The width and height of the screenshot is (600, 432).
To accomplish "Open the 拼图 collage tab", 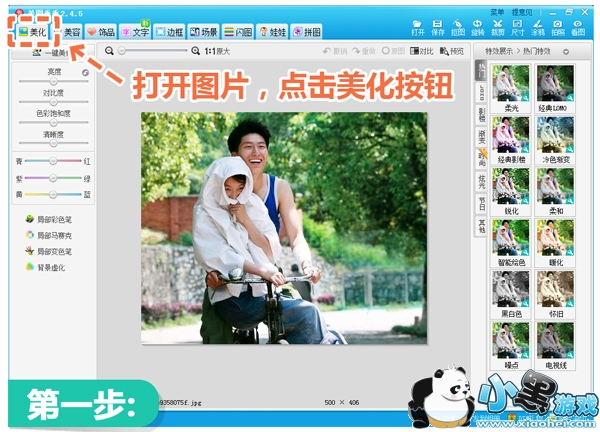I will pyautogui.click(x=306, y=32).
